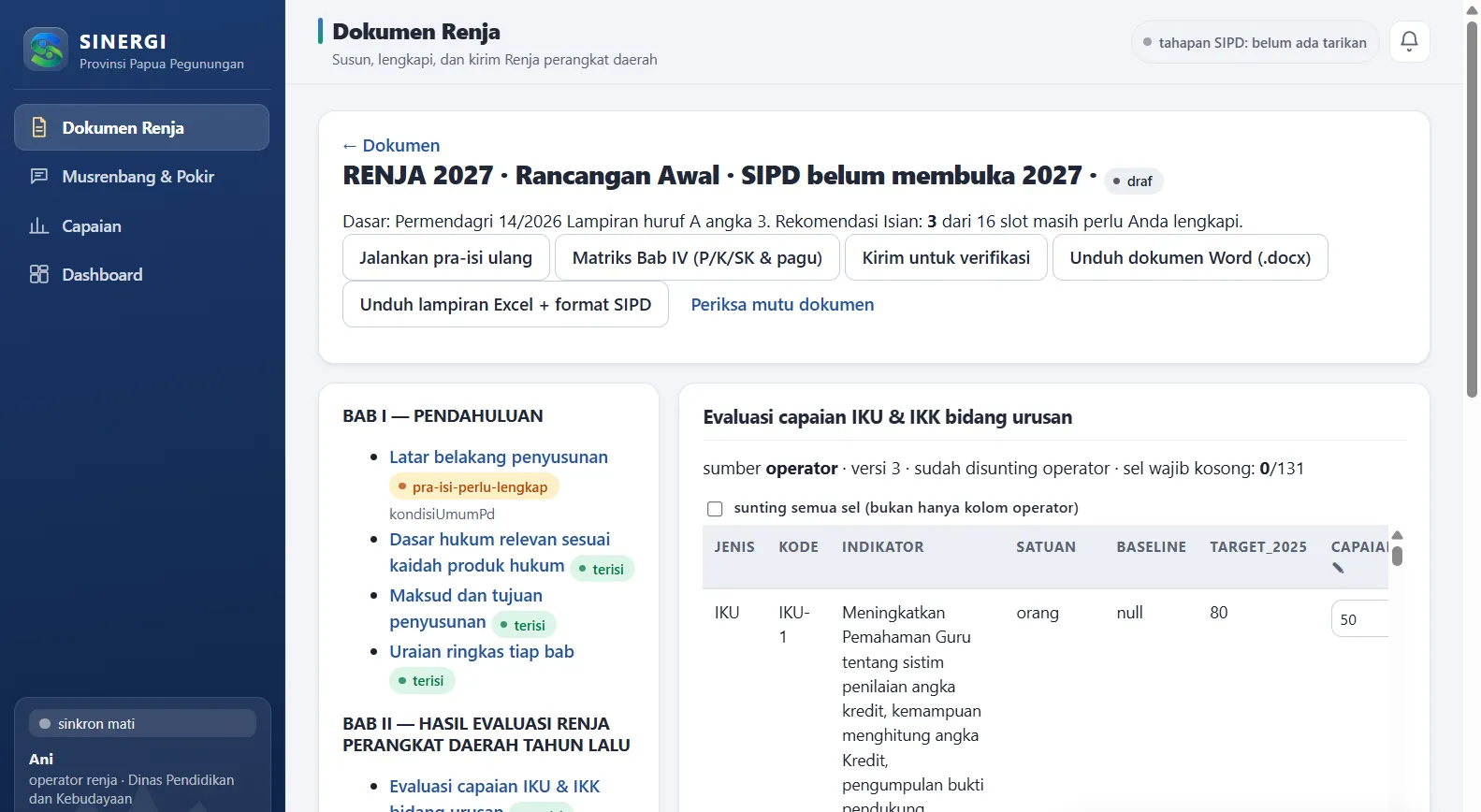Open 'Periksa mutu dokumen' link
The width and height of the screenshot is (1481, 812).
click(x=782, y=304)
